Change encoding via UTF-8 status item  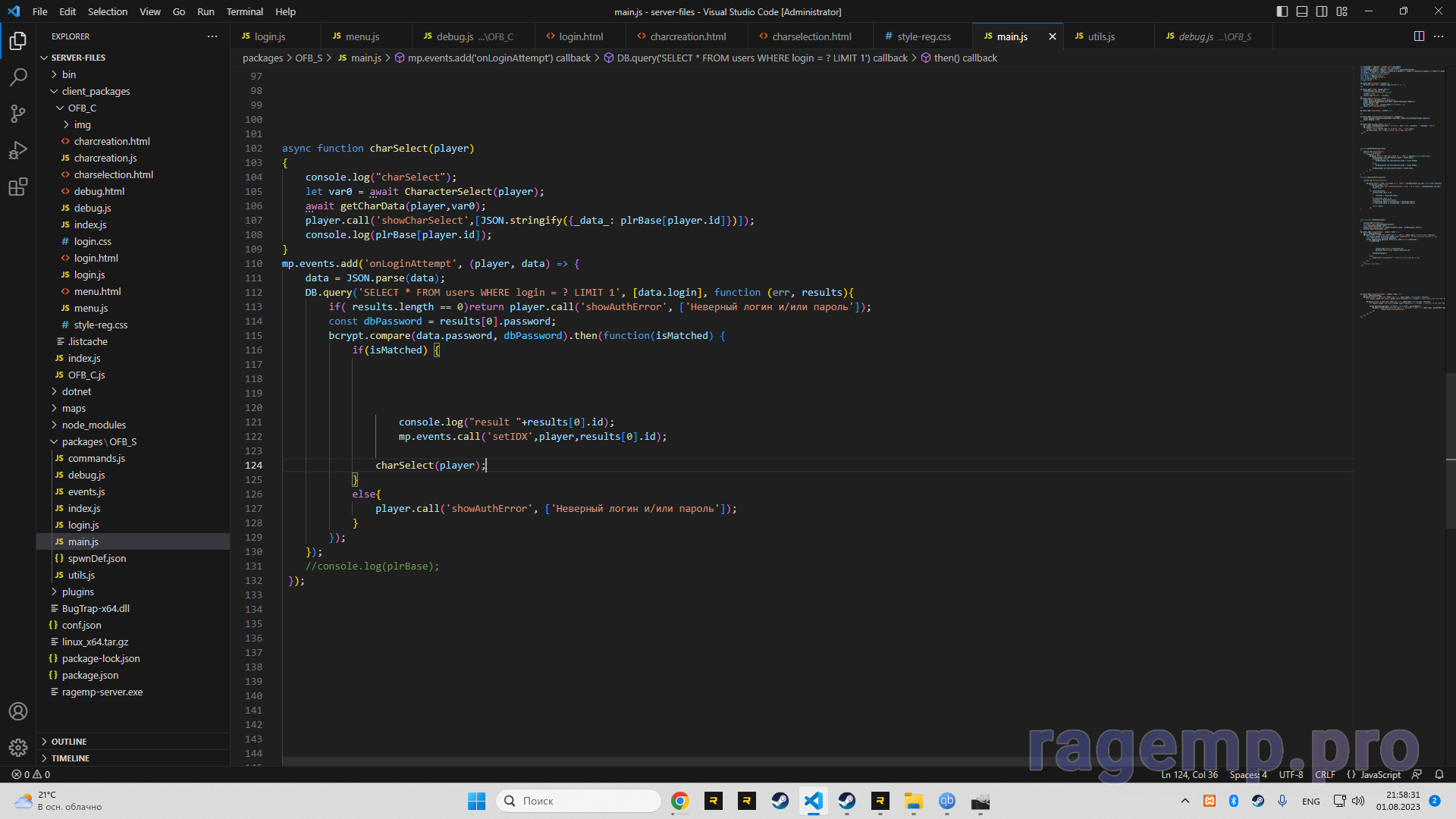1291,774
